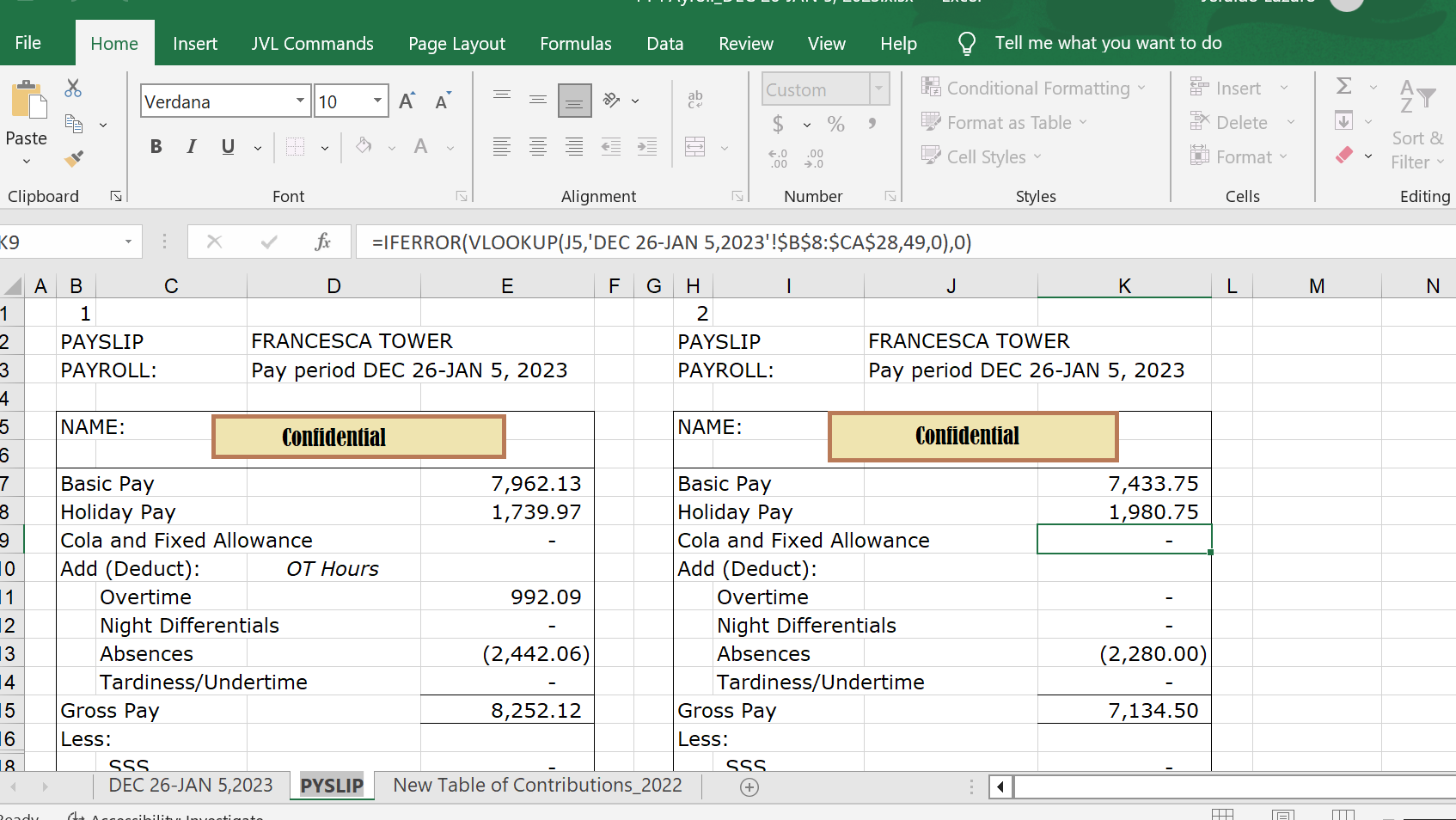Select the Format Painter brush
1456x820 pixels.
click(74, 158)
